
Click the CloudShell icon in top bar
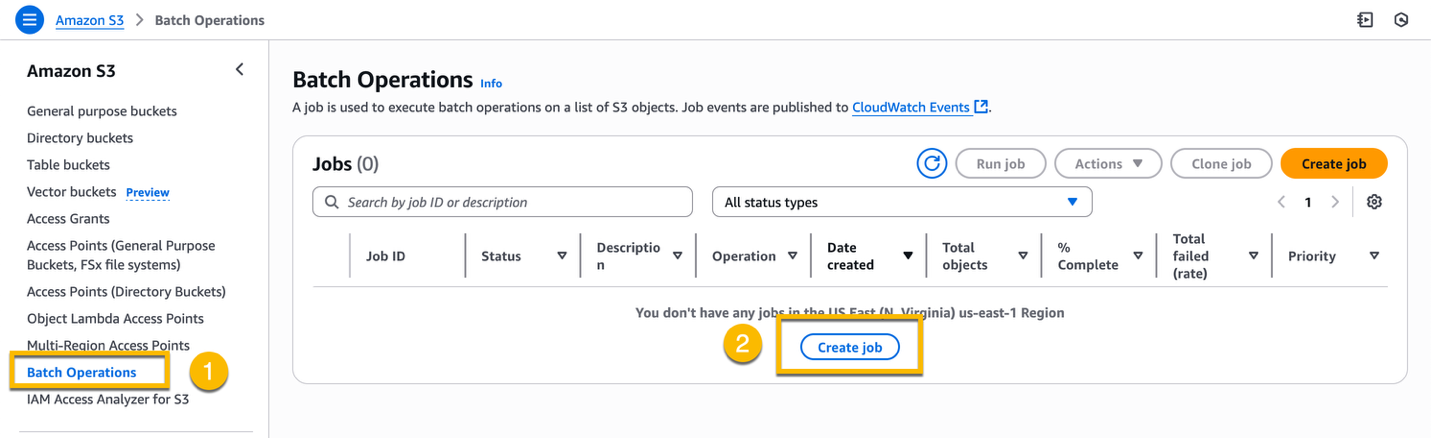point(1365,20)
